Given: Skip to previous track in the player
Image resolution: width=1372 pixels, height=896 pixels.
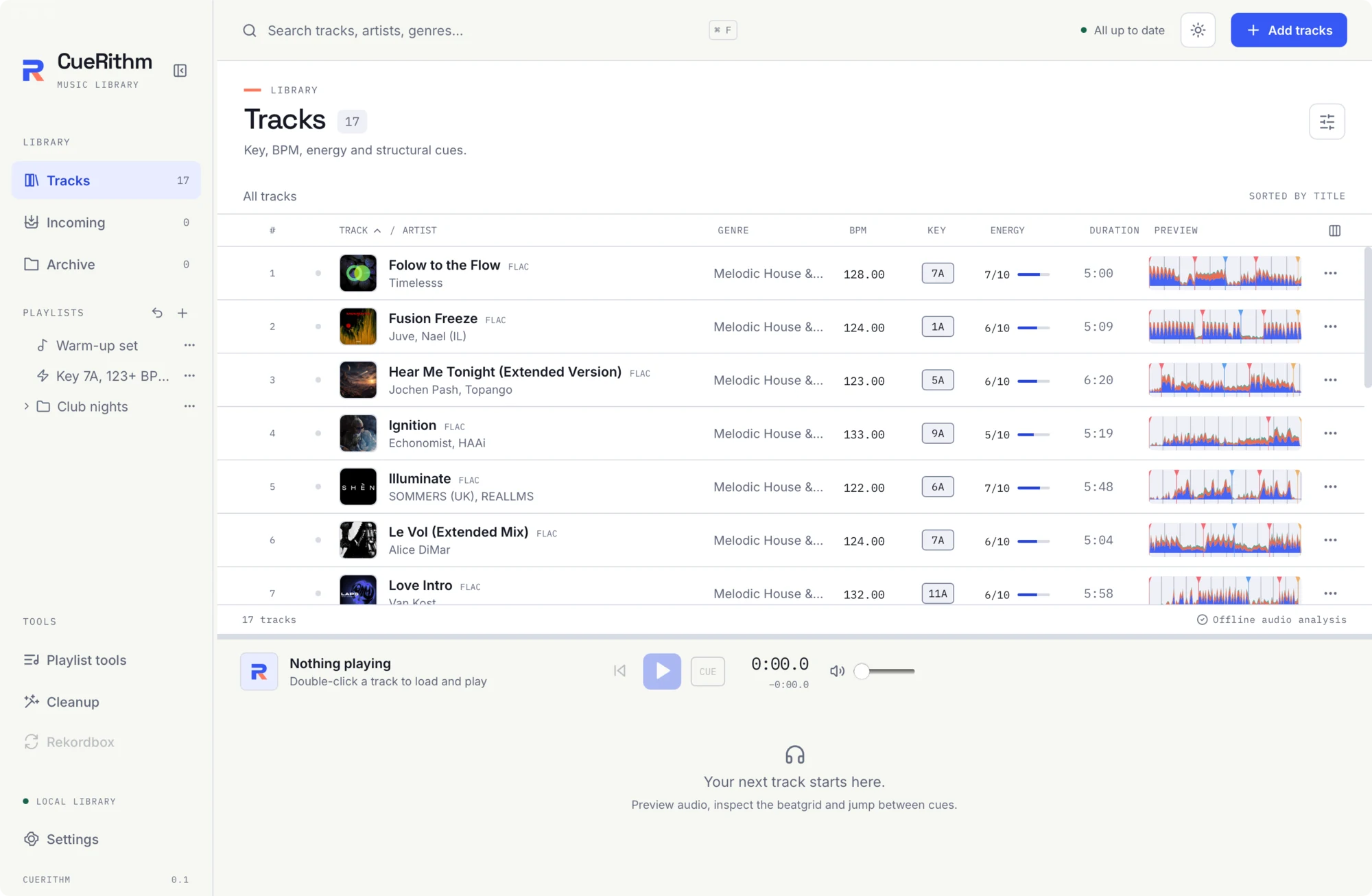Looking at the screenshot, I should (619, 671).
